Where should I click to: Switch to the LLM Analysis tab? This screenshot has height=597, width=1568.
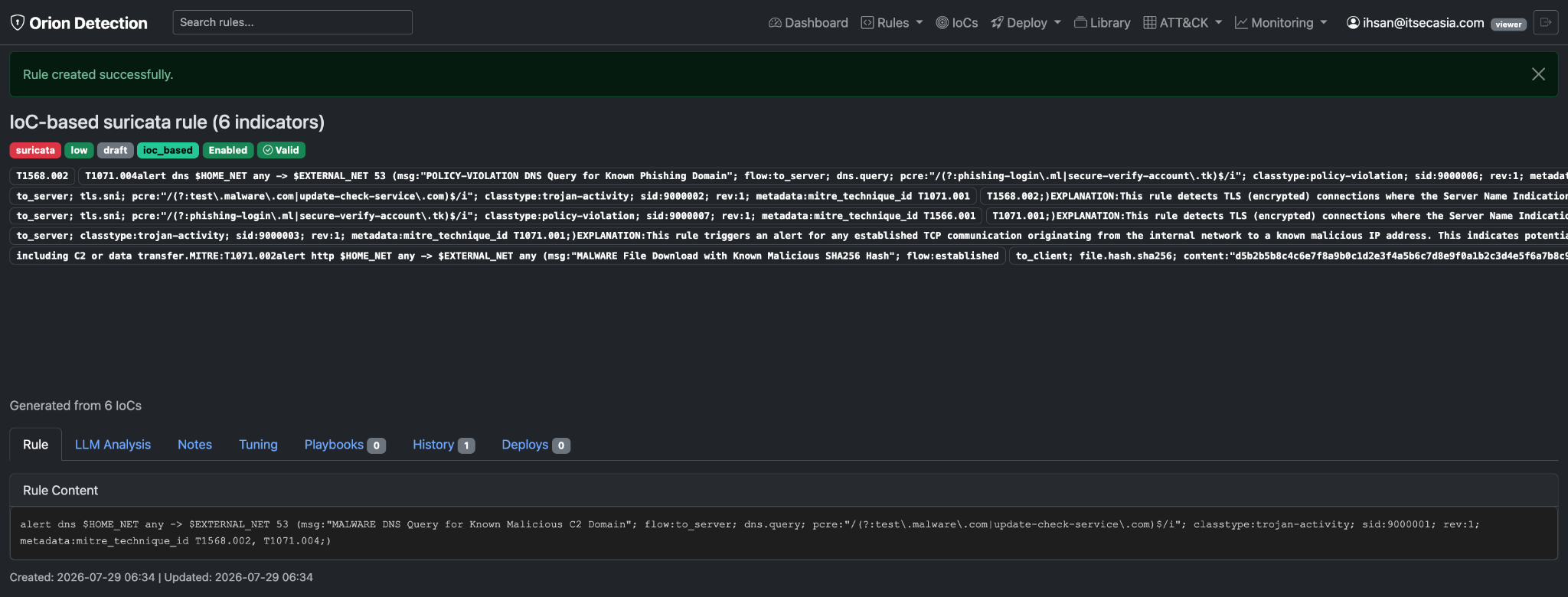[113, 445]
